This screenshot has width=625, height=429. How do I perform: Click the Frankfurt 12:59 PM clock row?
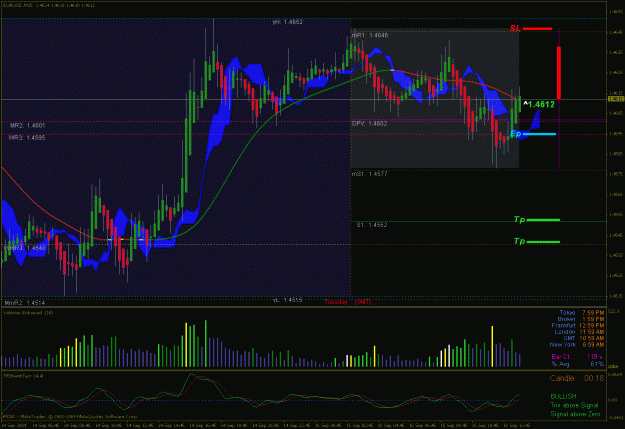coord(578,325)
